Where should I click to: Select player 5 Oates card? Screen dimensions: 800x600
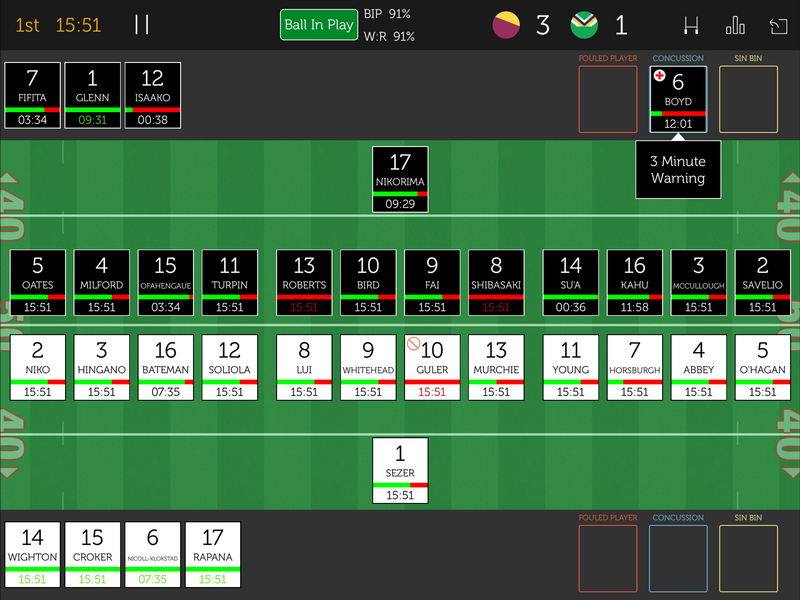click(38, 283)
